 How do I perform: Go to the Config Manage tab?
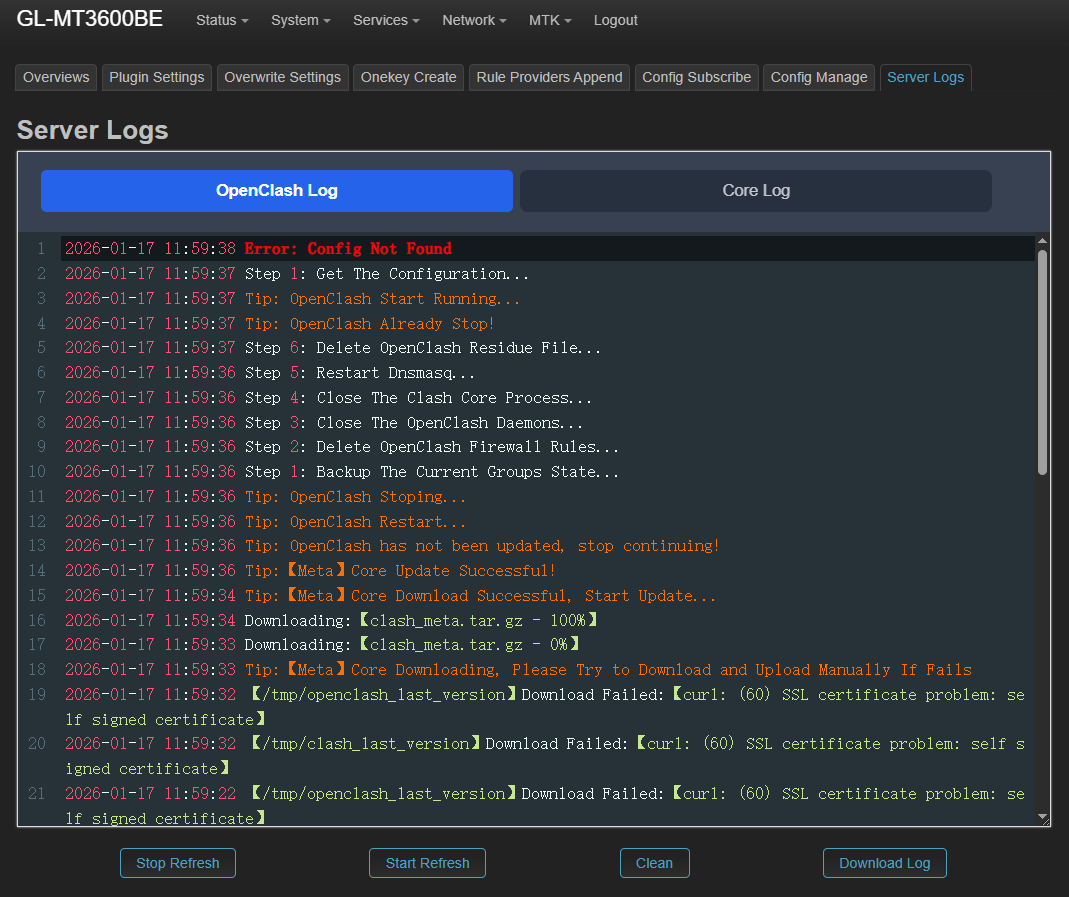(818, 77)
